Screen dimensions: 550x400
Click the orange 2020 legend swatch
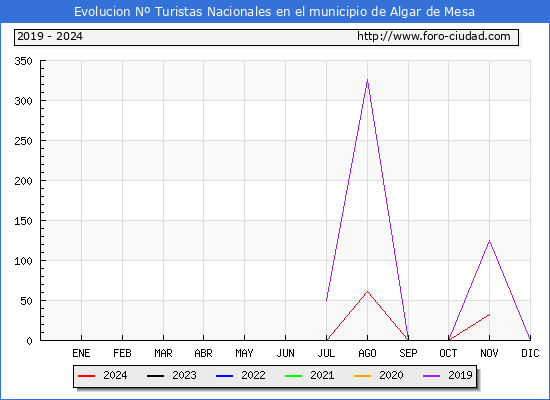[362, 376]
